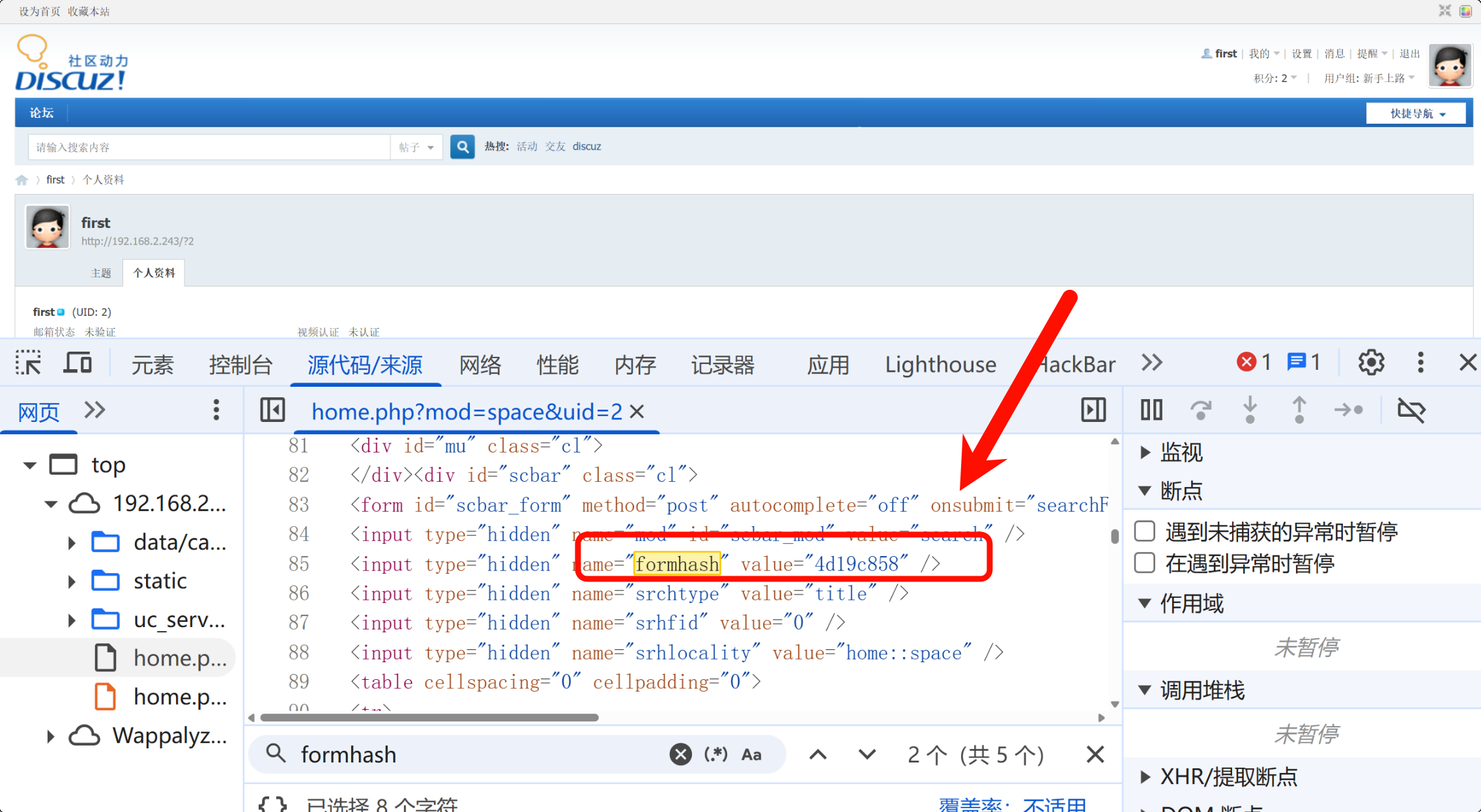The width and height of the screenshot is (1481, 812).
Task: Switch to the 网络 tab
Action: pos(480,365)
